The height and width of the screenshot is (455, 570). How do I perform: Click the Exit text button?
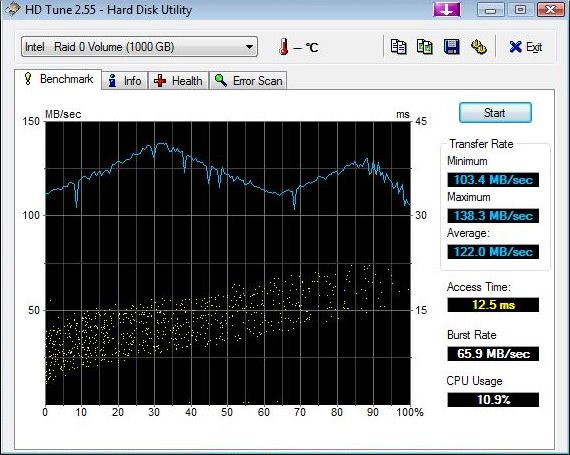534,47
